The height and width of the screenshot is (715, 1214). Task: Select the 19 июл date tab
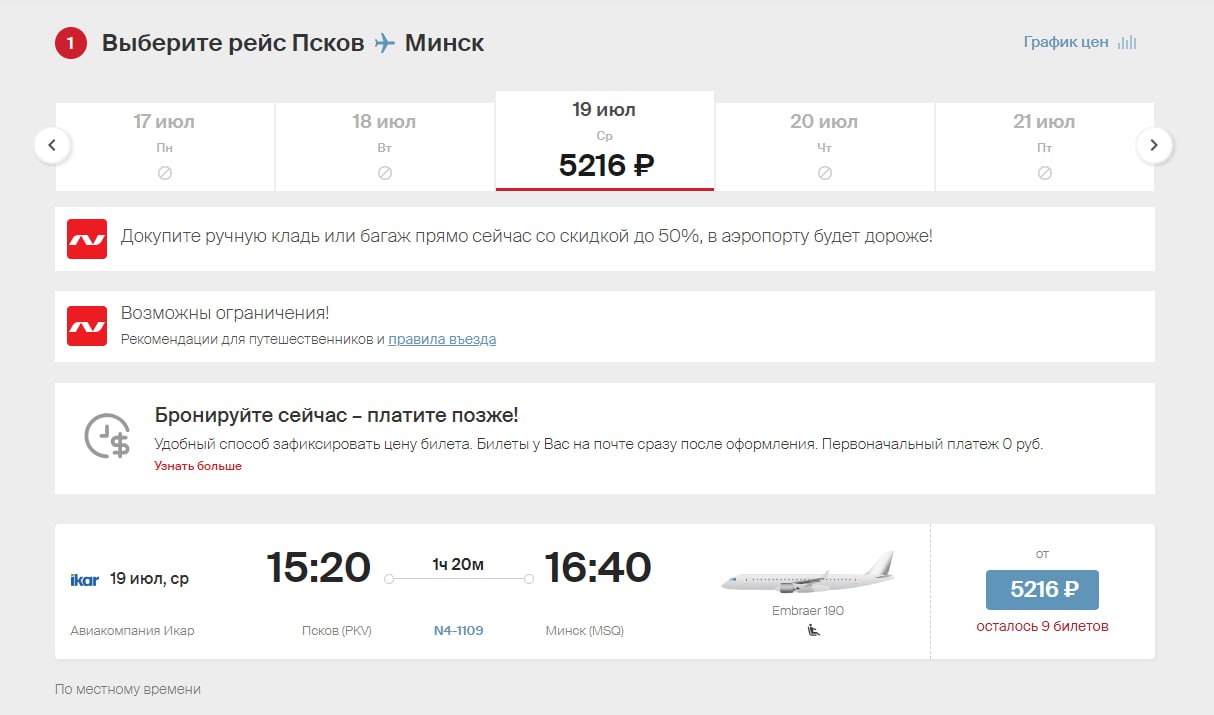[x=604, y=141]
